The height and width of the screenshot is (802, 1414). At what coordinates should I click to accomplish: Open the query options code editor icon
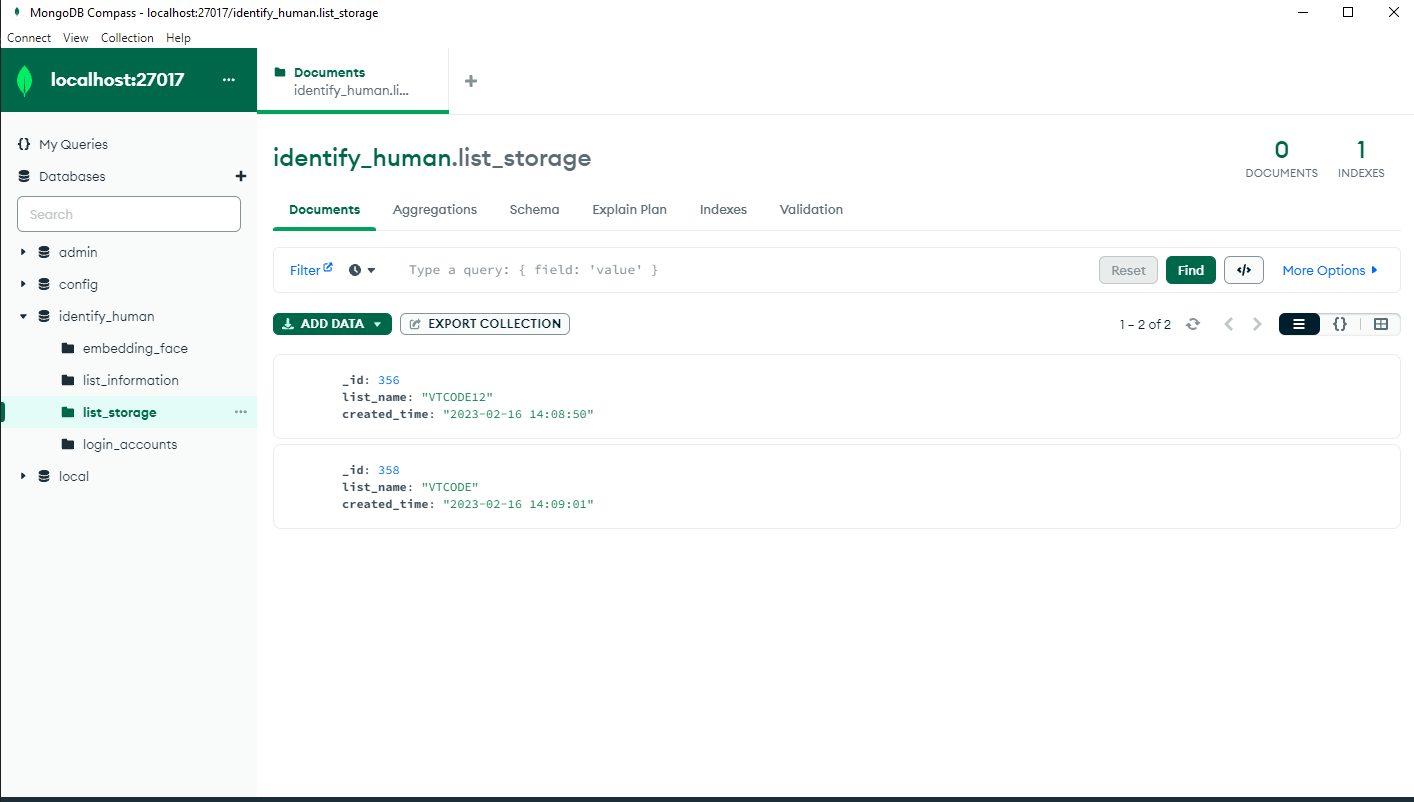pos(1243,269)
